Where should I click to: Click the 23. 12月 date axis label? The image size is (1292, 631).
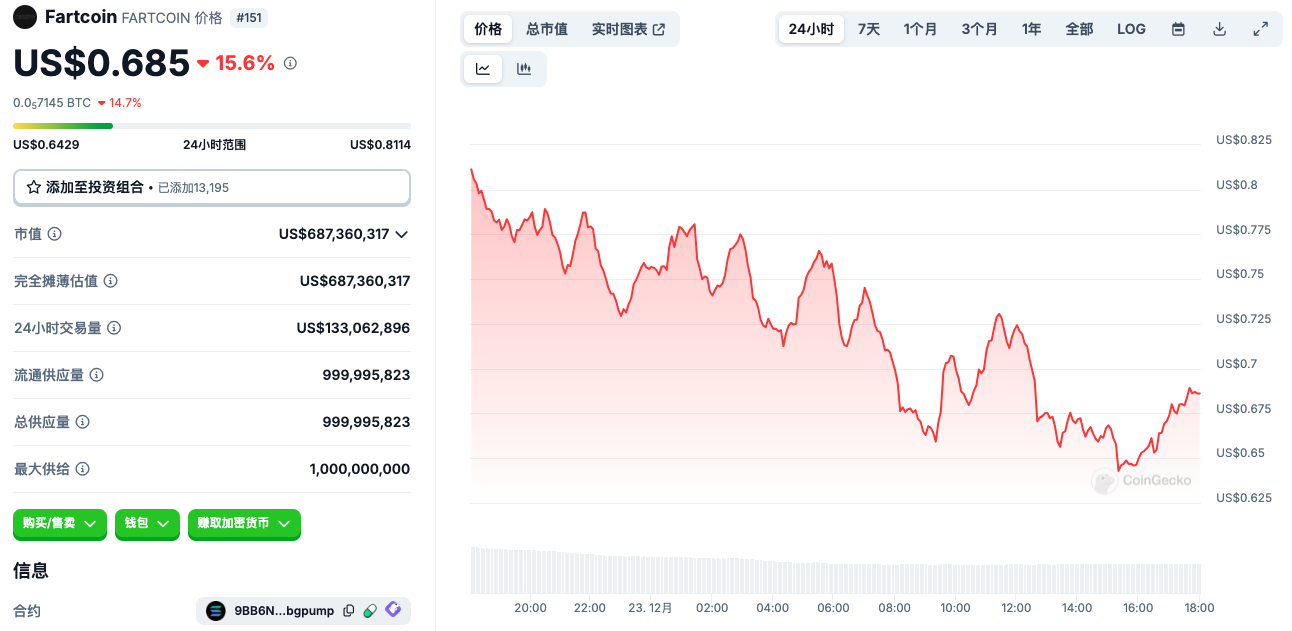pyautogui.click(x=650, y=608)
